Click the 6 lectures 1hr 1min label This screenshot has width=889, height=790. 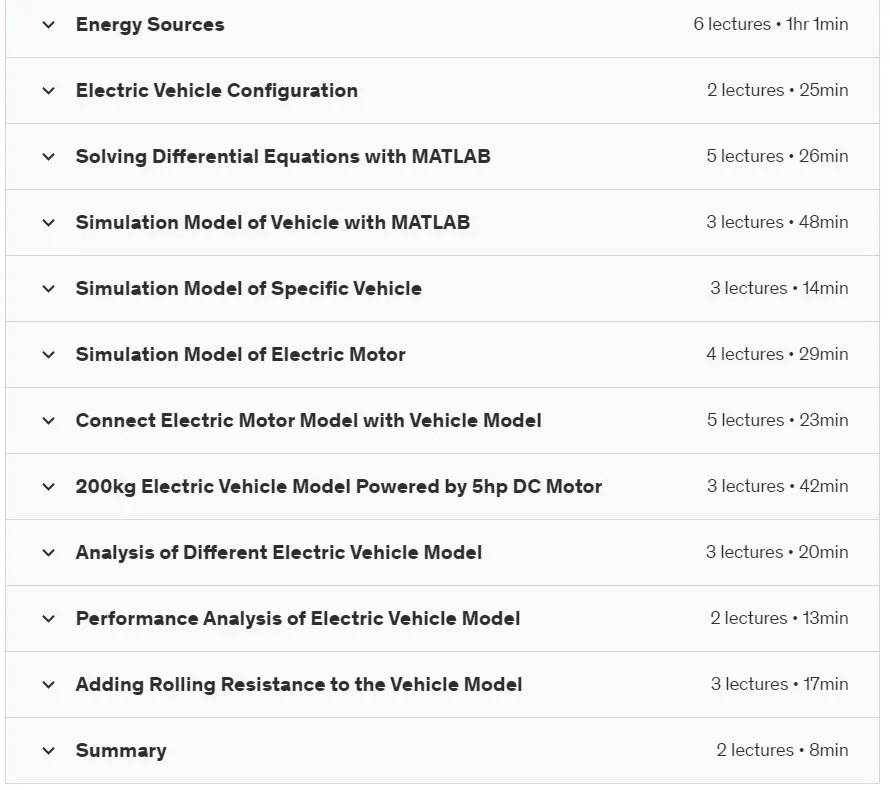[x=771, y=24]
